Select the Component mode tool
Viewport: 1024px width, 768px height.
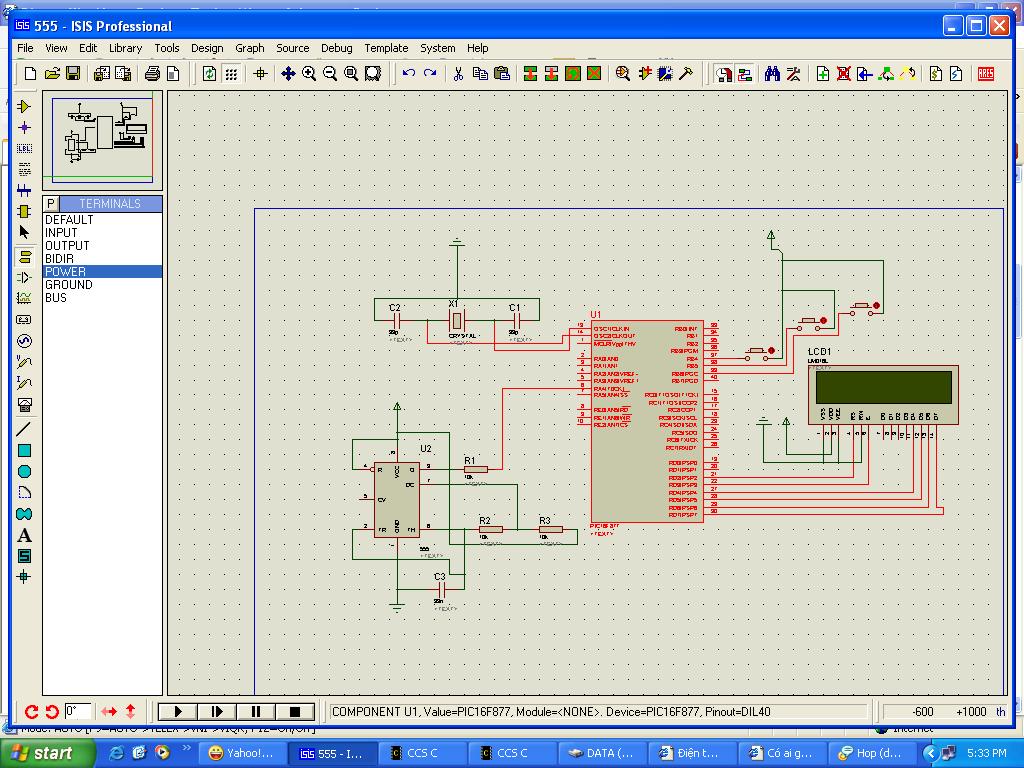click(x=24, y=106)
